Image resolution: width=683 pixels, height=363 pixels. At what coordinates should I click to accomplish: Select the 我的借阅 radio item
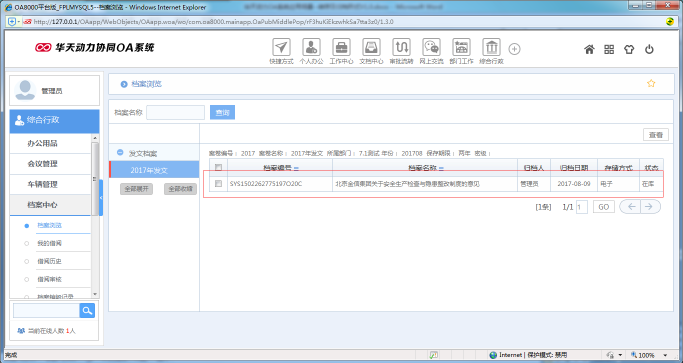(x=27, y=244)
